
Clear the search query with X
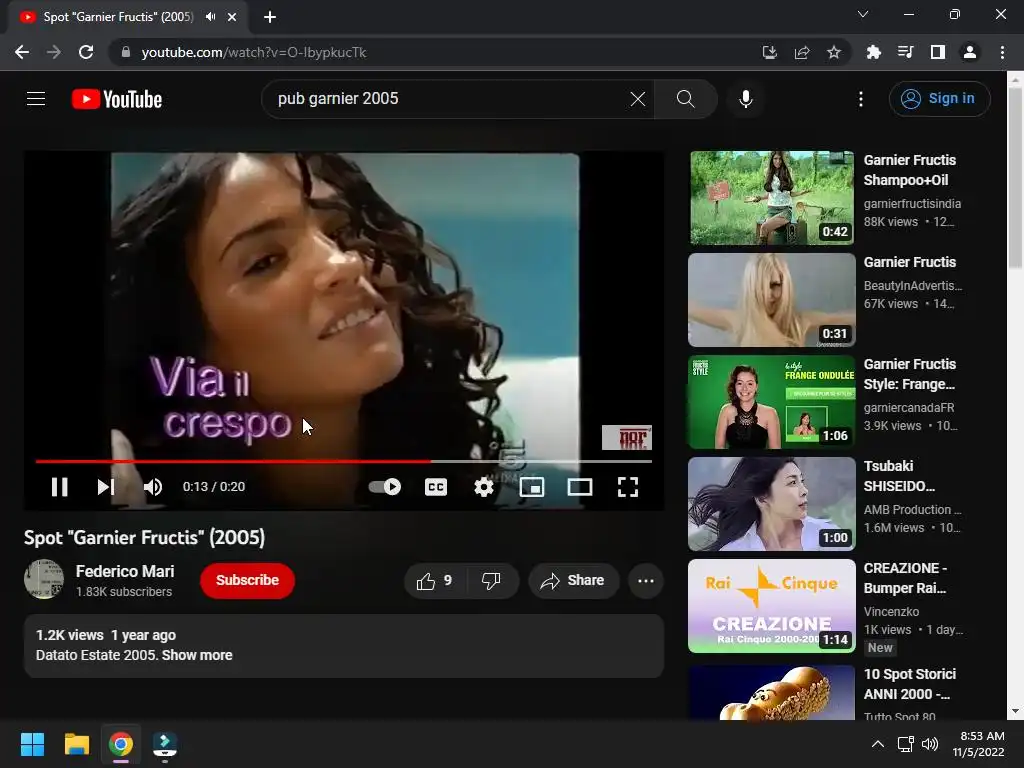[637, 99]
